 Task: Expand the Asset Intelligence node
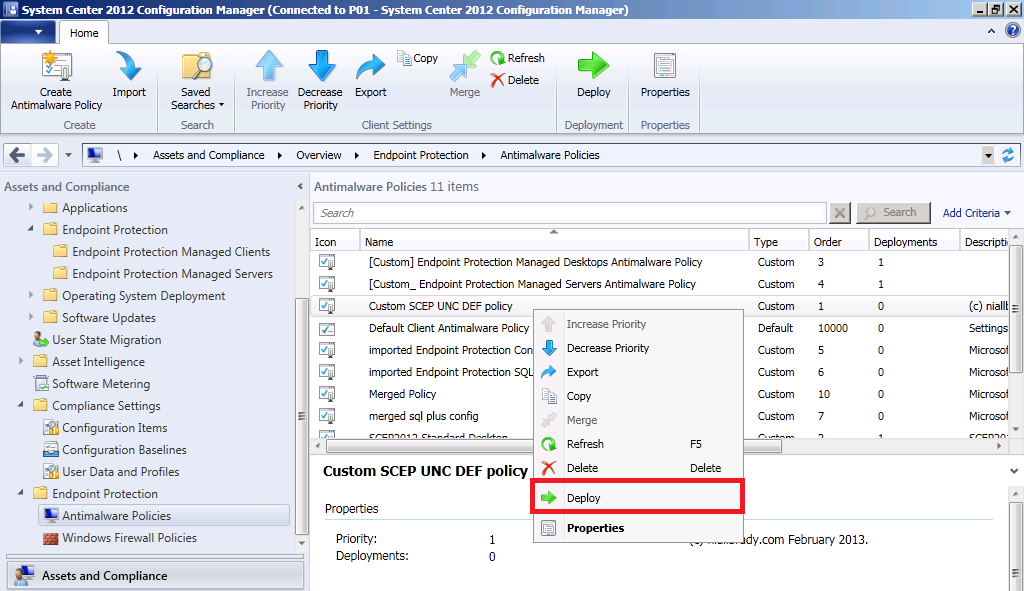tap(21, 360)
